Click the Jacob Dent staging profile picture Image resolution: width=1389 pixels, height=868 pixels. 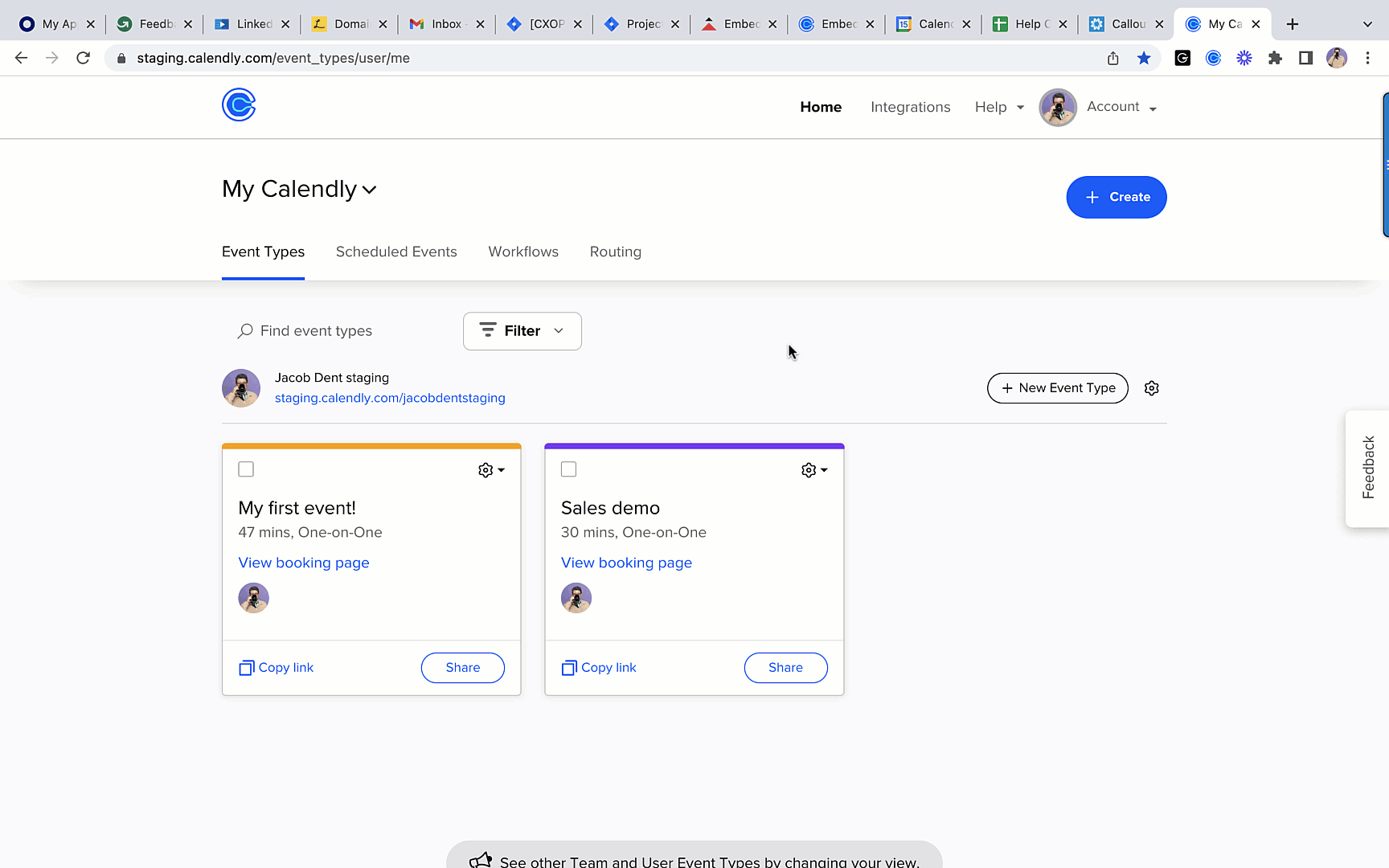tap(241, 388)
